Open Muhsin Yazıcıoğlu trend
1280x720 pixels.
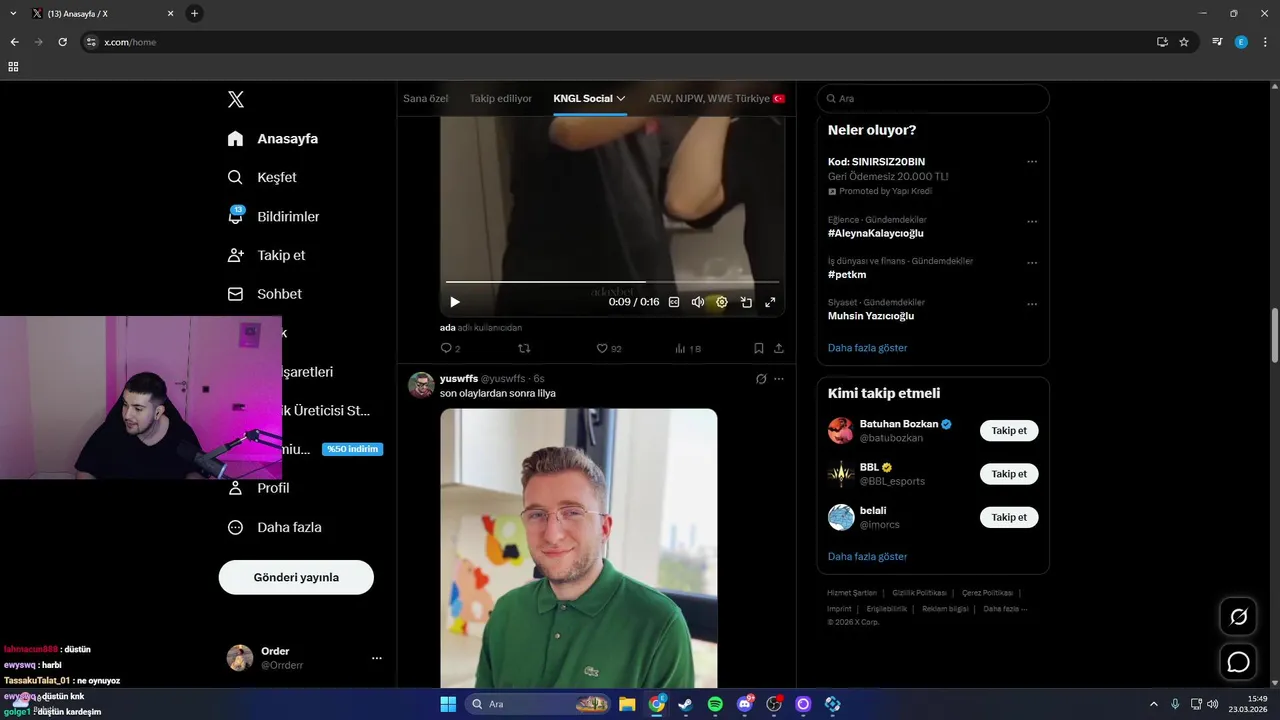[871, 316]
